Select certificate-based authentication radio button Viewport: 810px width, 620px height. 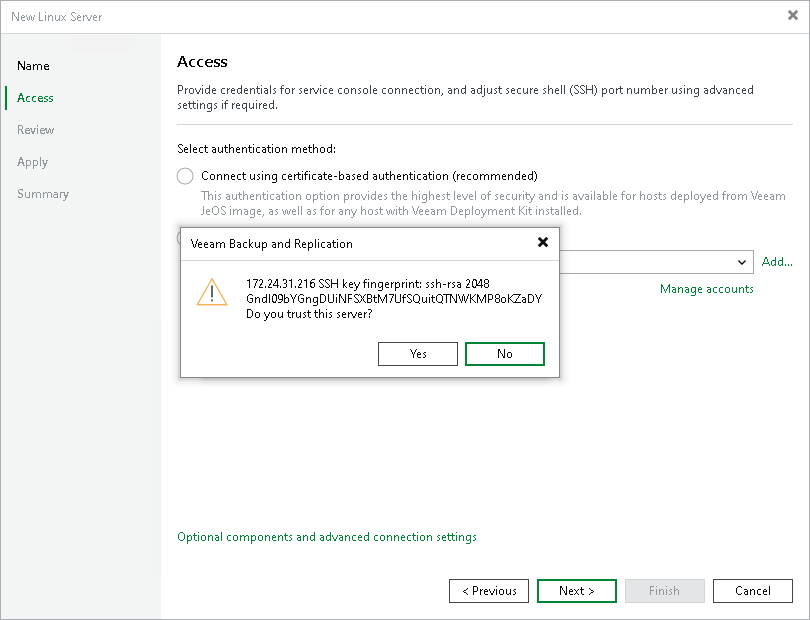[x=185, y=176]
